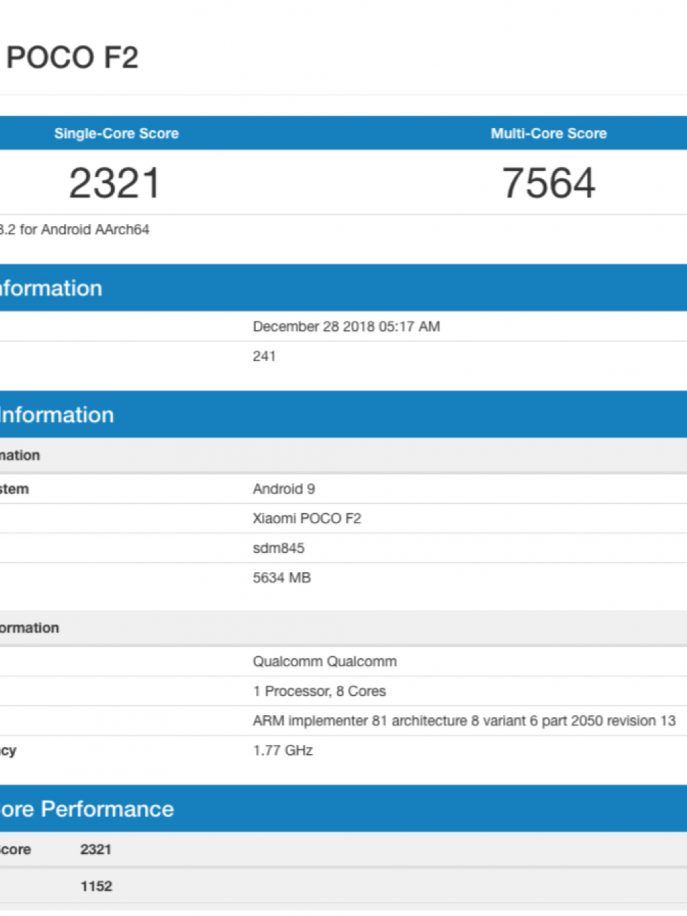
Task: Click the Android AArch64 version text
Action: [x=75, y=229]
